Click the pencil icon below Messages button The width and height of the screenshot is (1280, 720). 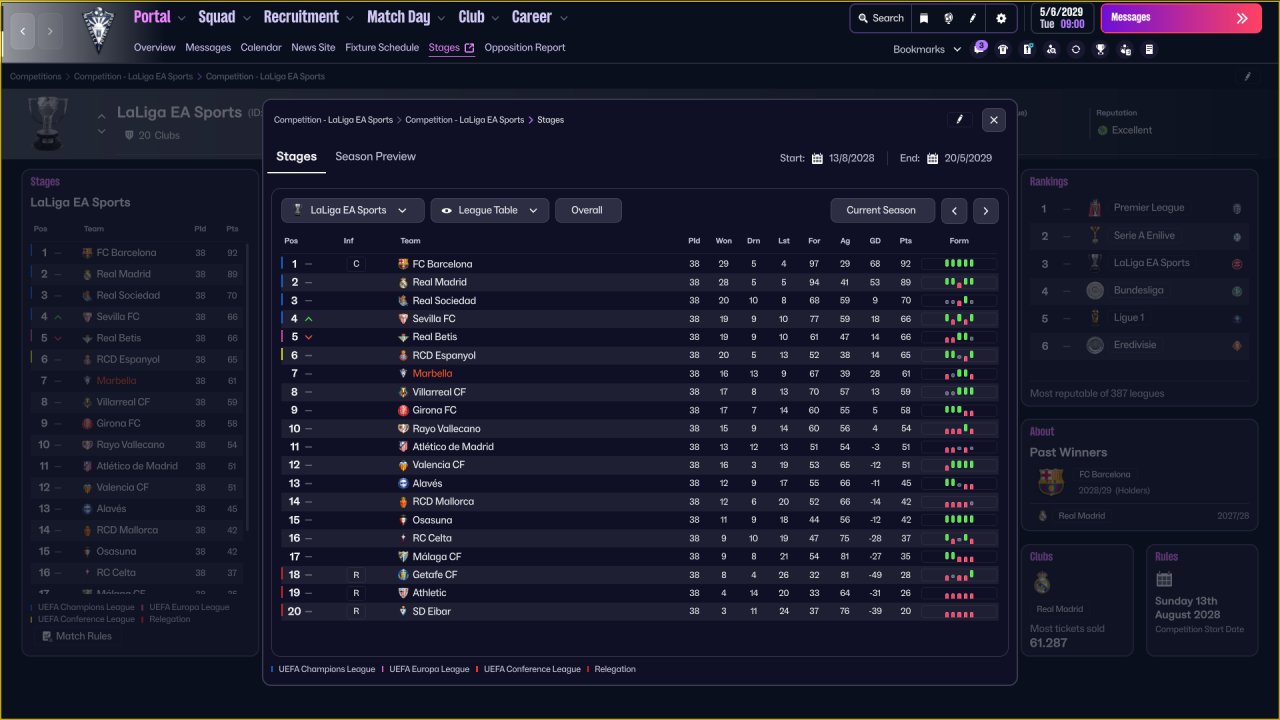(1248, 76)
